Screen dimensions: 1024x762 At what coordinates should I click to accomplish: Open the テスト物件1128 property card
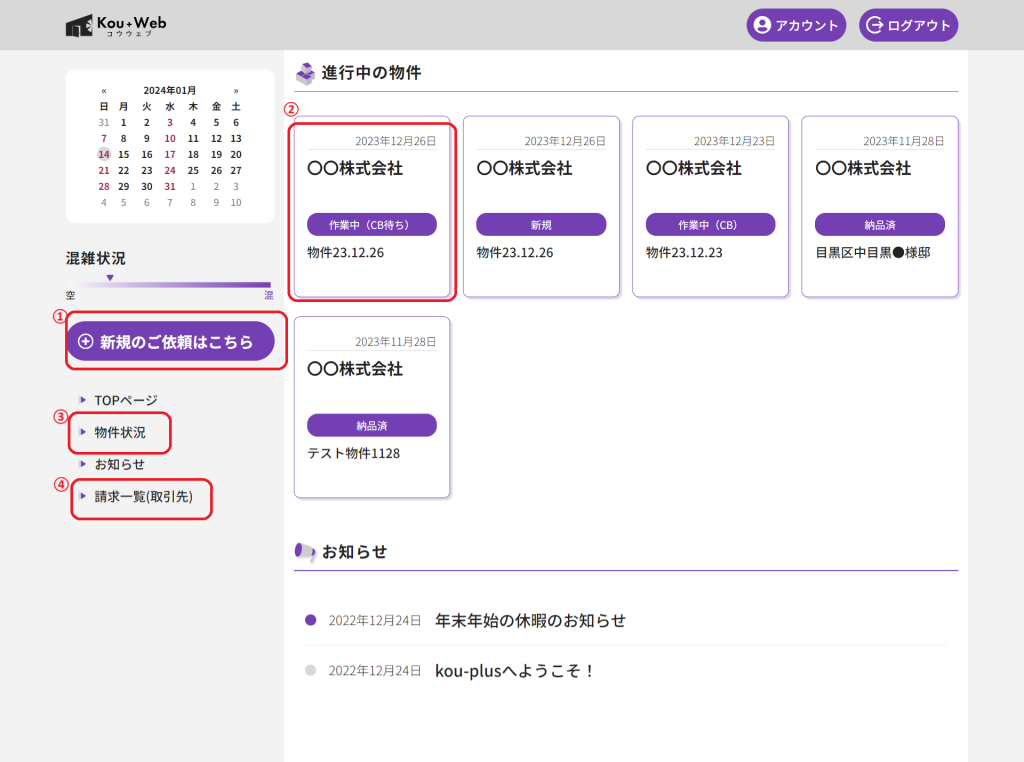371,406
